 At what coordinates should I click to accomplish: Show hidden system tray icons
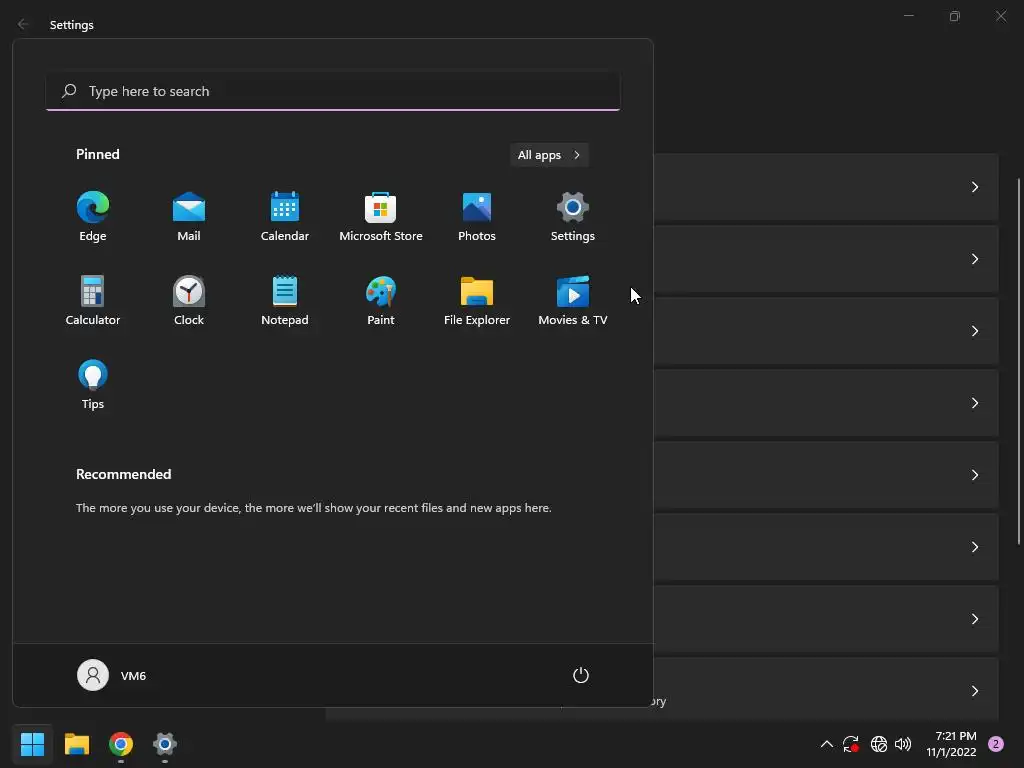pos(826,744)
